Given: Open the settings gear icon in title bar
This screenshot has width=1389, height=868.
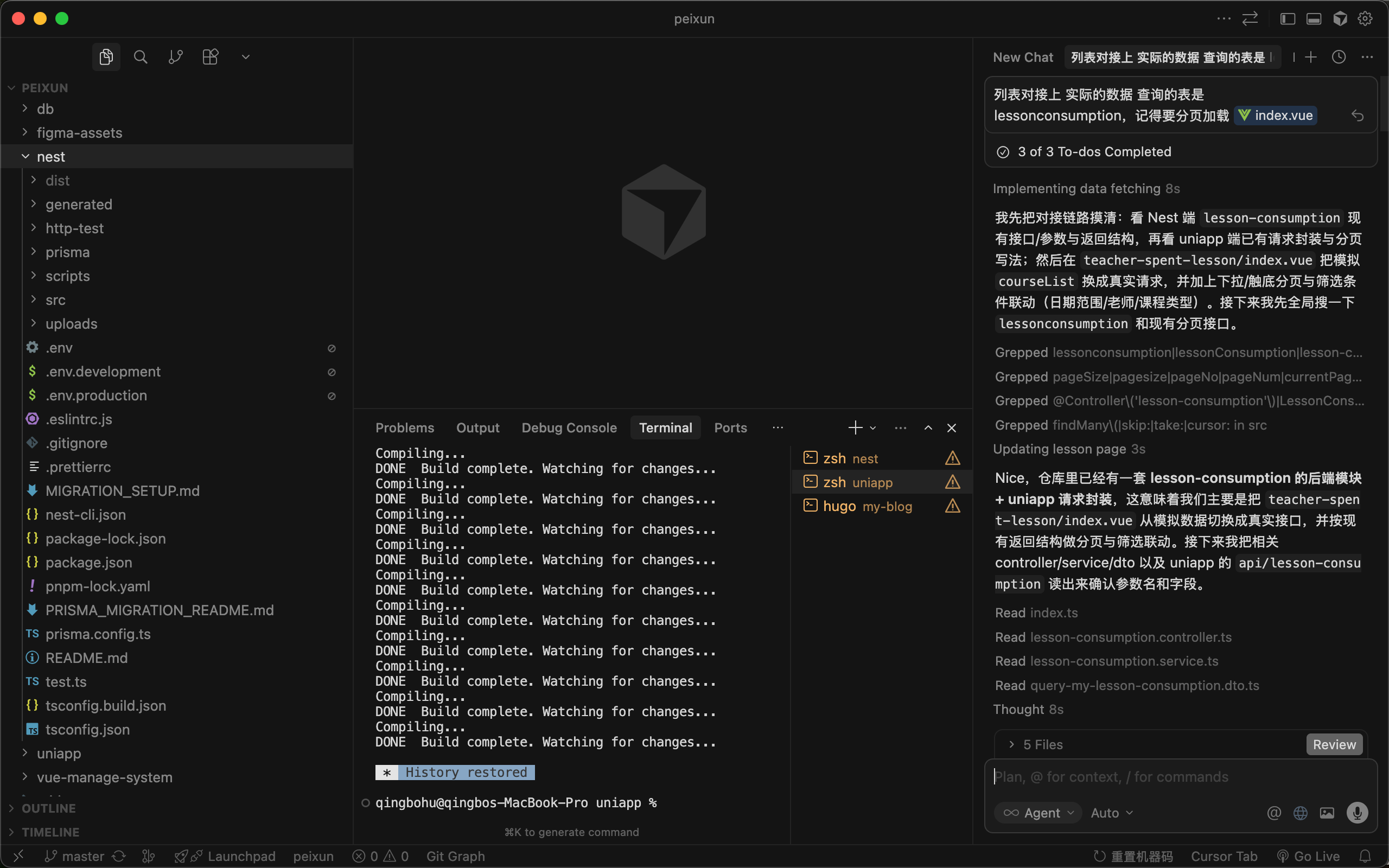Looking at the screenshot, I should coord(1365,19).
